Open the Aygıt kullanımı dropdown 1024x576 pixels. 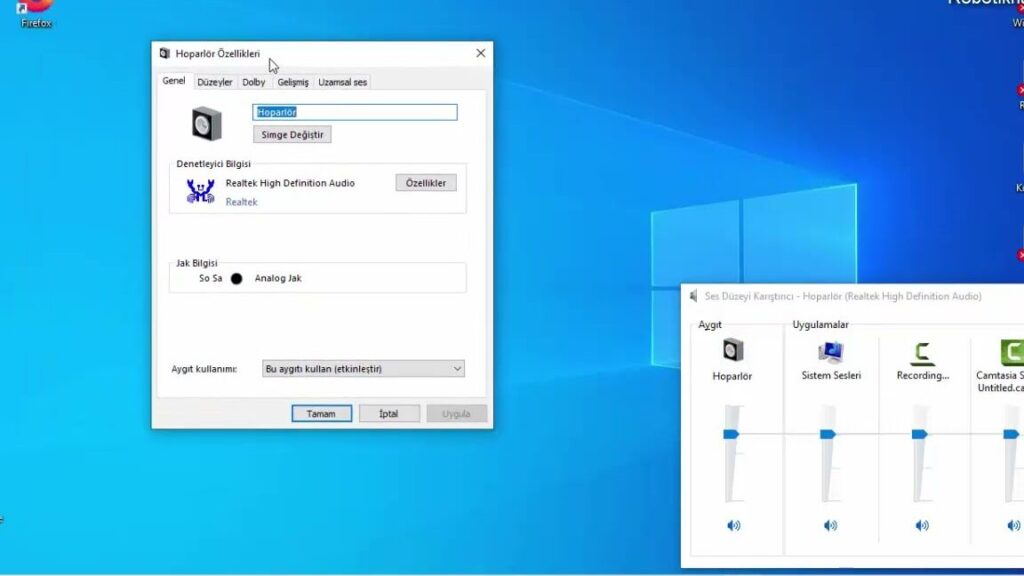point(363,369)
